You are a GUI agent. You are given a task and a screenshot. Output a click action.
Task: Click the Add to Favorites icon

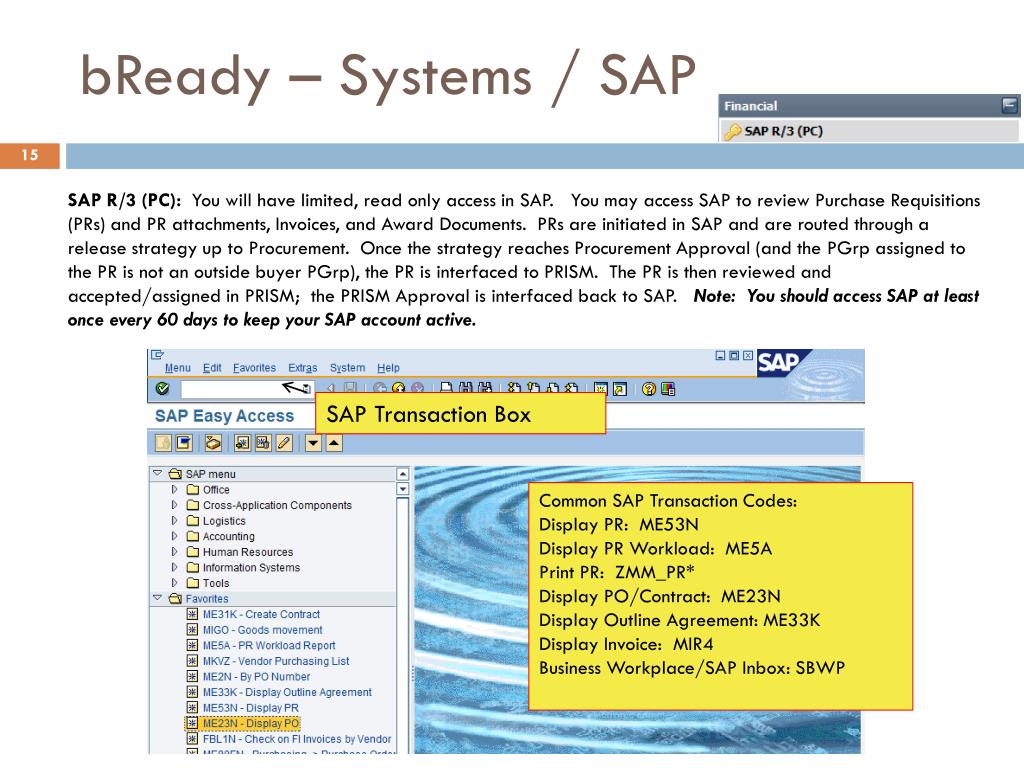point(242,443)
